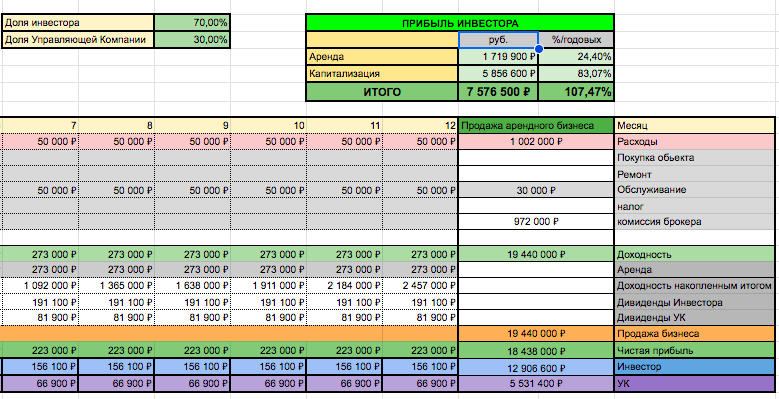Select the 'Доля инвестора' label cell
This screenshot has width=779, height=399.
pyautogui.click(x=78, y=22)
